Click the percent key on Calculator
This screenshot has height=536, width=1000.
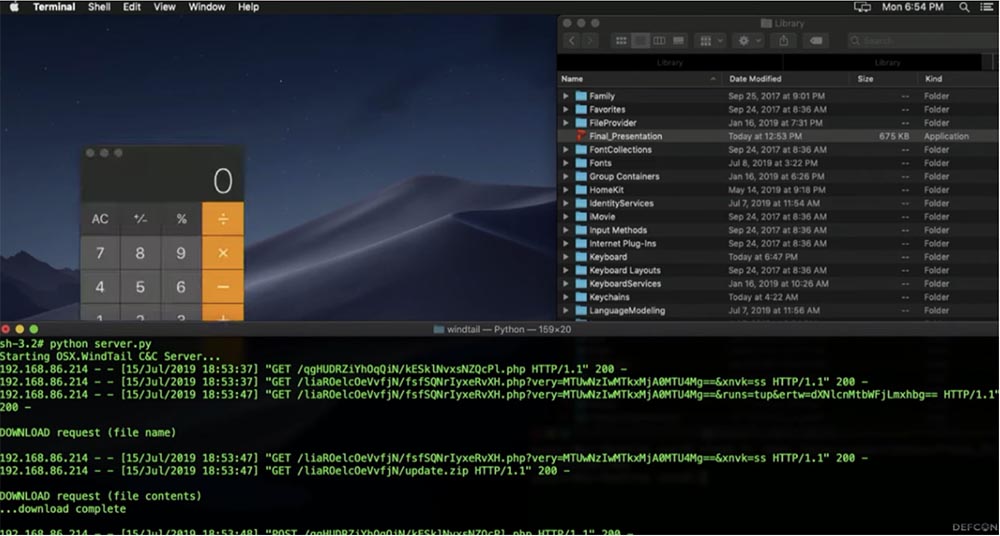click(x=181, y=219)
